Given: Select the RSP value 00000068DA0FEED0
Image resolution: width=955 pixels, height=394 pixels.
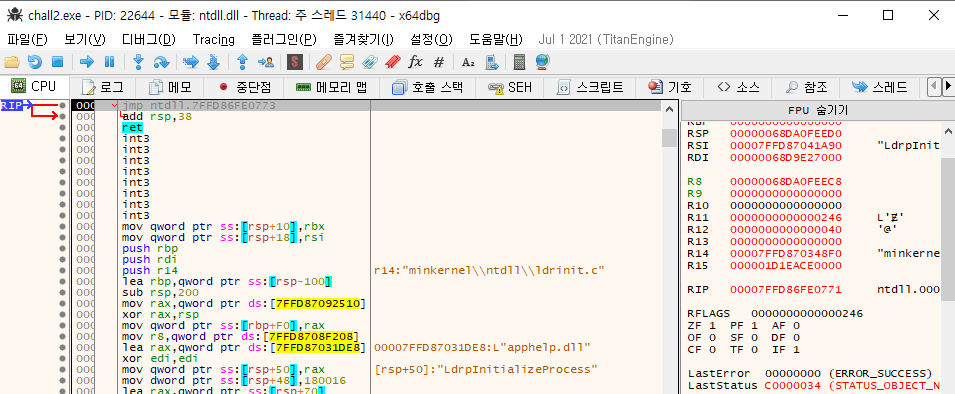Looking at the screenshot, I should 785,133.
